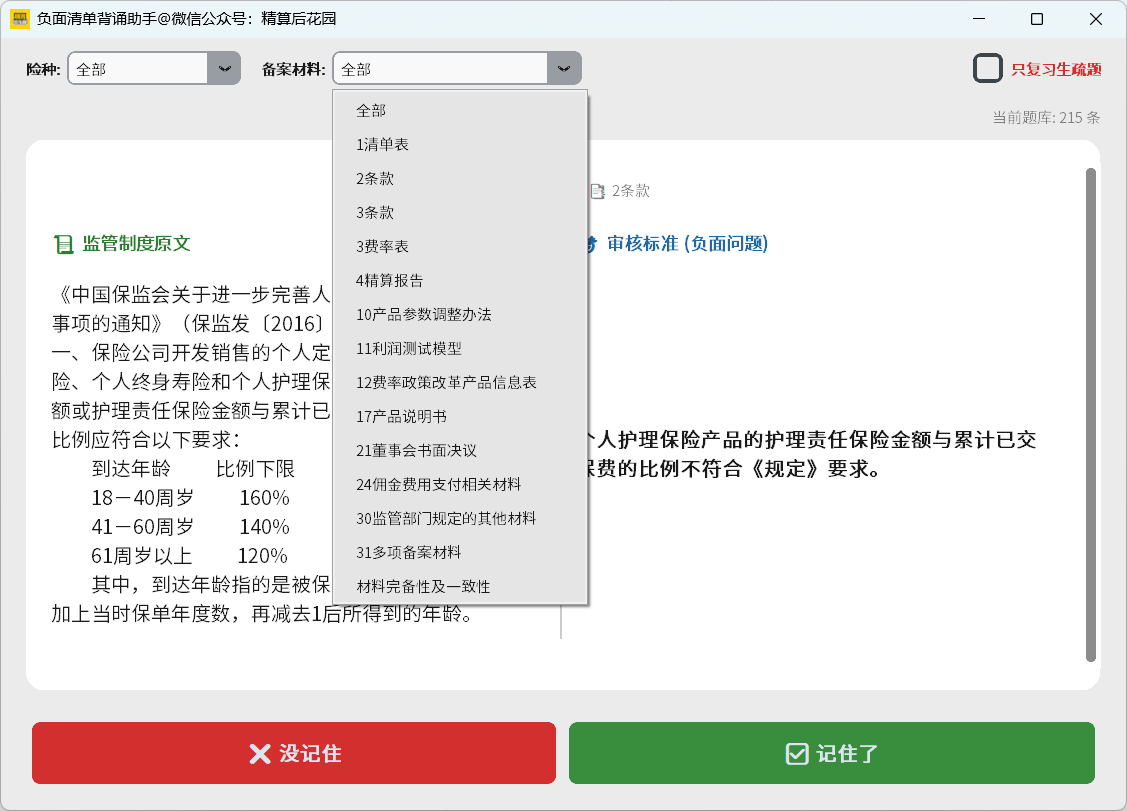Choose 4精算报告 option
1127x811 pixels.
point(389,280)
